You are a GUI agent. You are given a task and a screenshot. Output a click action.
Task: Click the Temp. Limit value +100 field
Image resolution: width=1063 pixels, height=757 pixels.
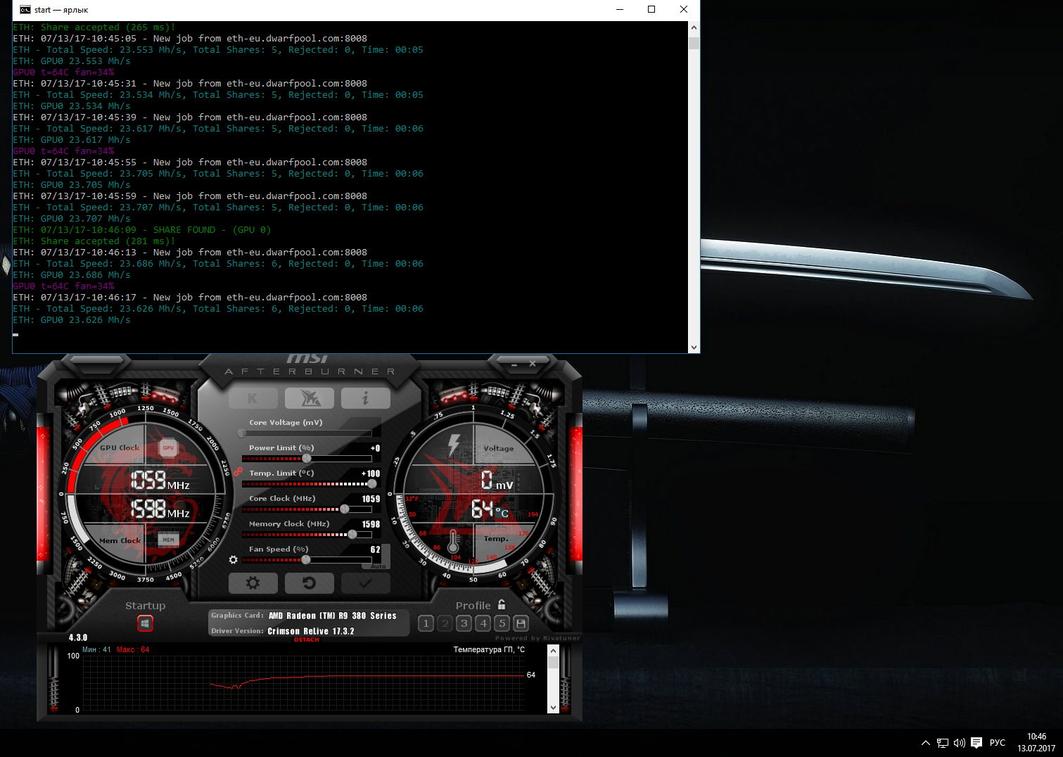[x=370, y=474]
